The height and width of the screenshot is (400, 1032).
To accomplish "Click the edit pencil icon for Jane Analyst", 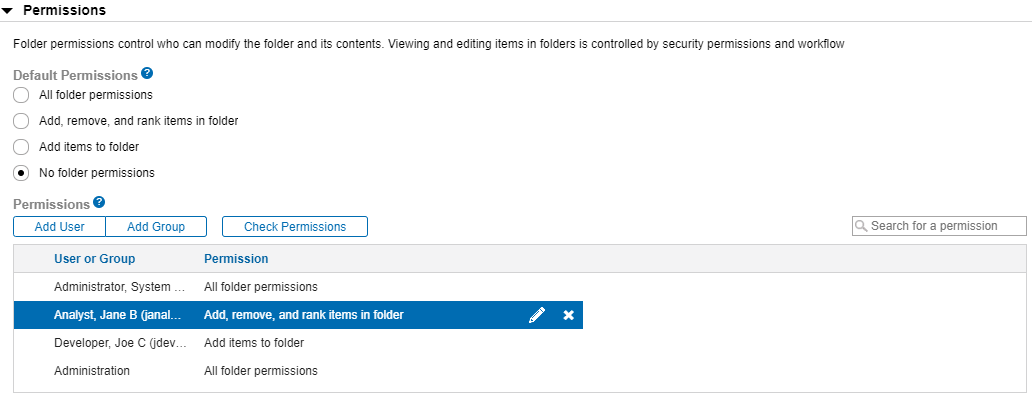I will click(537, 315).
